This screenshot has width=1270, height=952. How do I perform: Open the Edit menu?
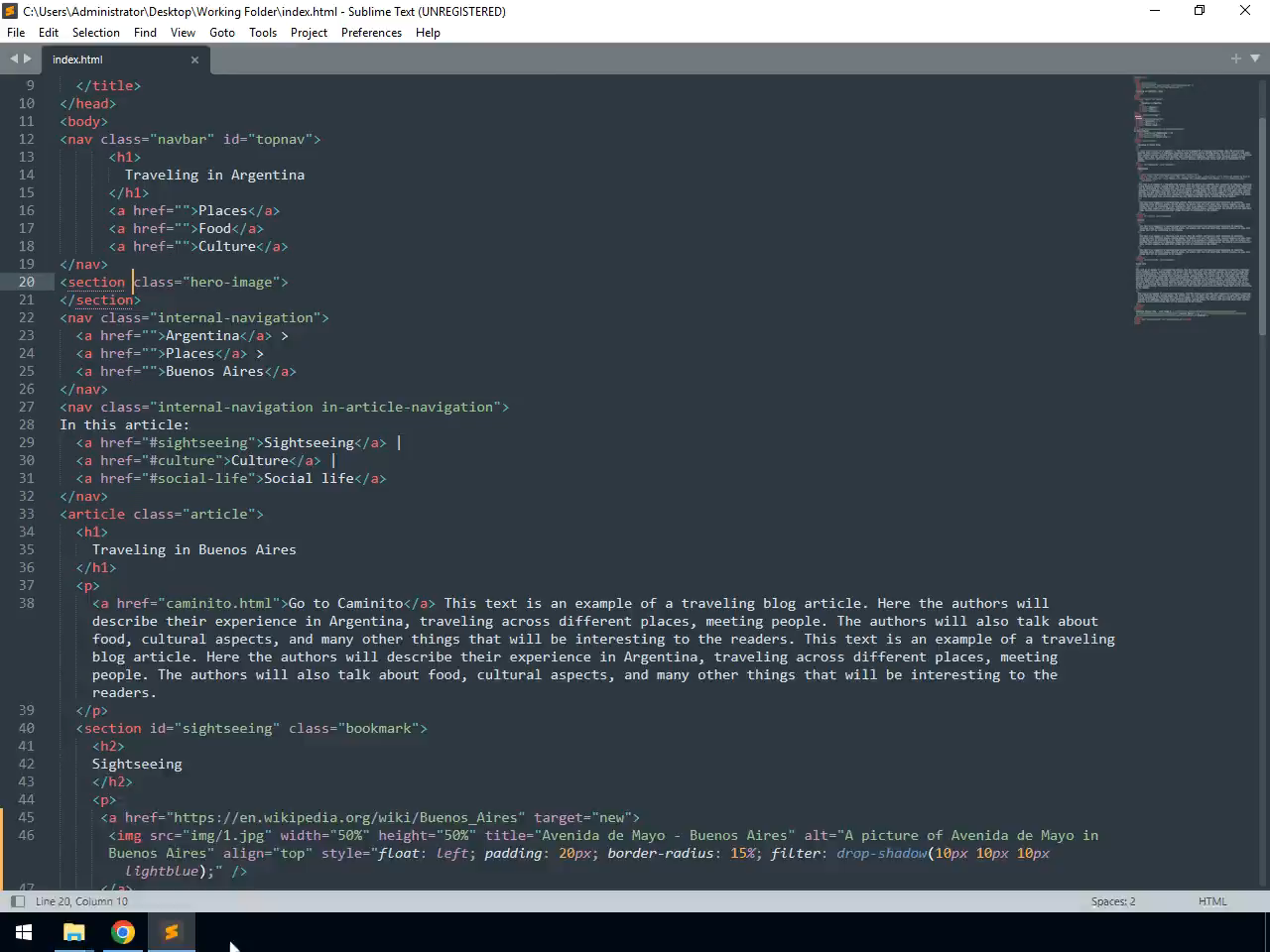tap(49, 32)
